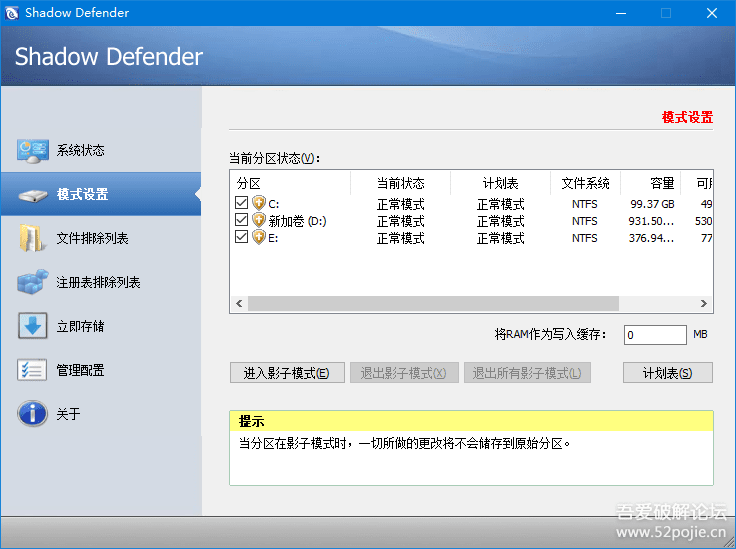The height and width of the screenshot is (549, 736).
Task: Select 管理配置 in the sidebar
Action: tap(80, 371)
